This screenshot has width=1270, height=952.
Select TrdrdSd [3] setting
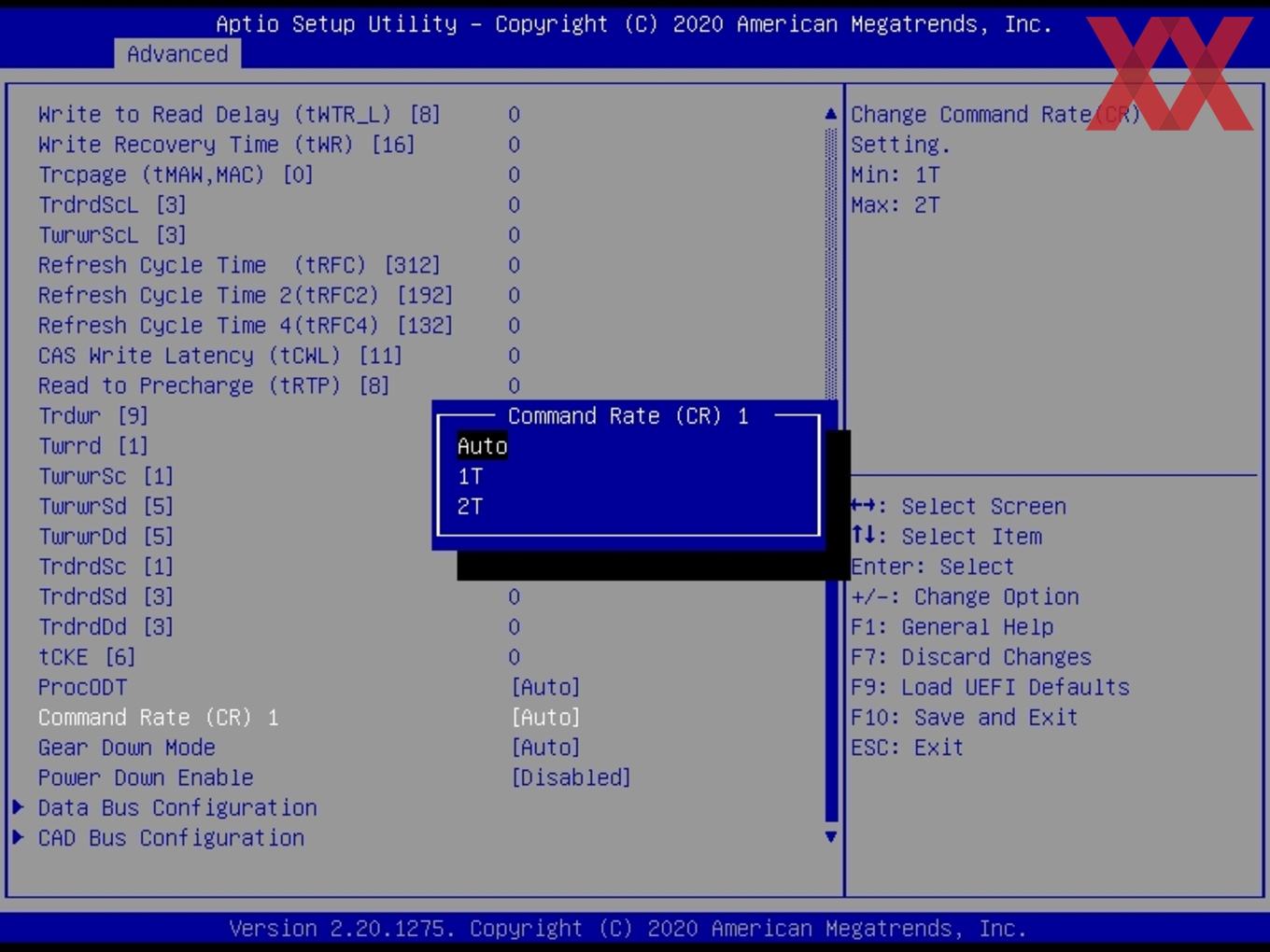(106, 596)
